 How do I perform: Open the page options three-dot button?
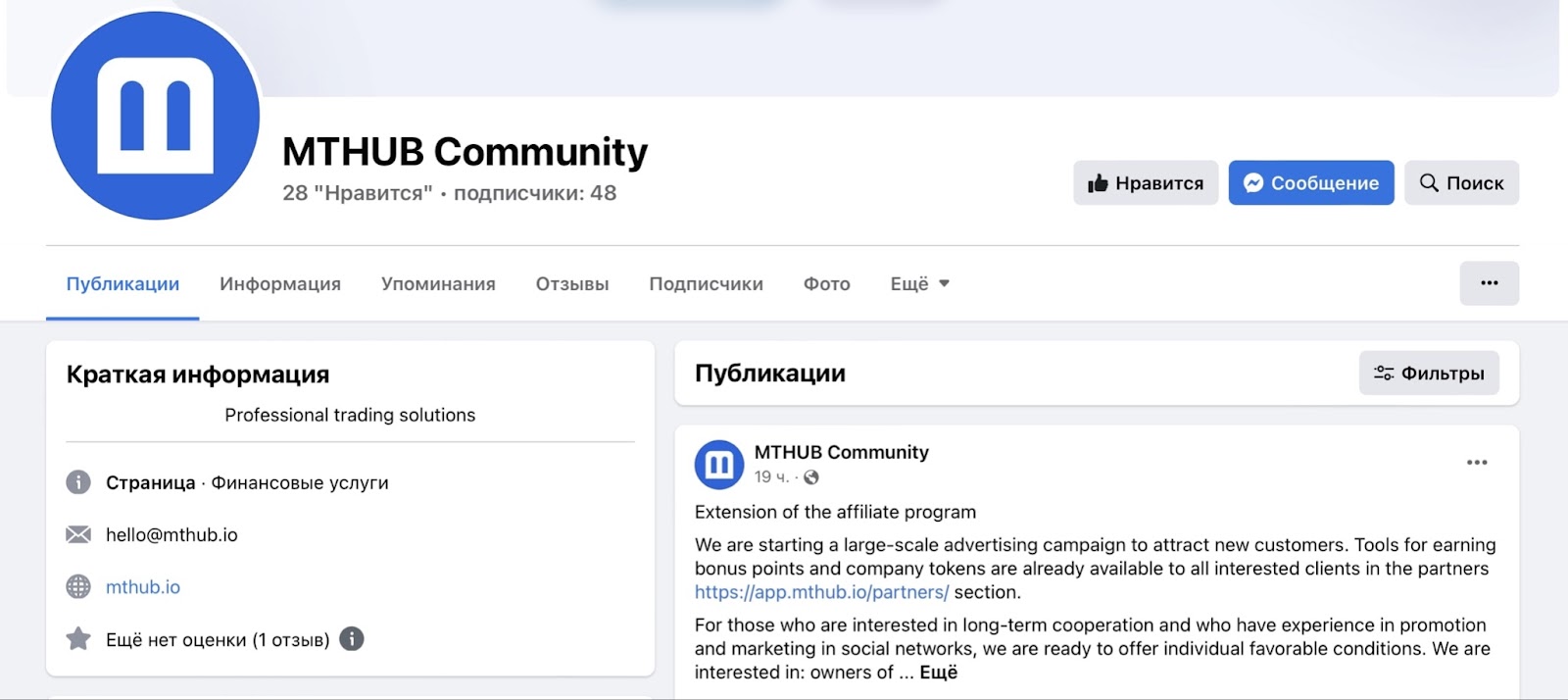1489,283
